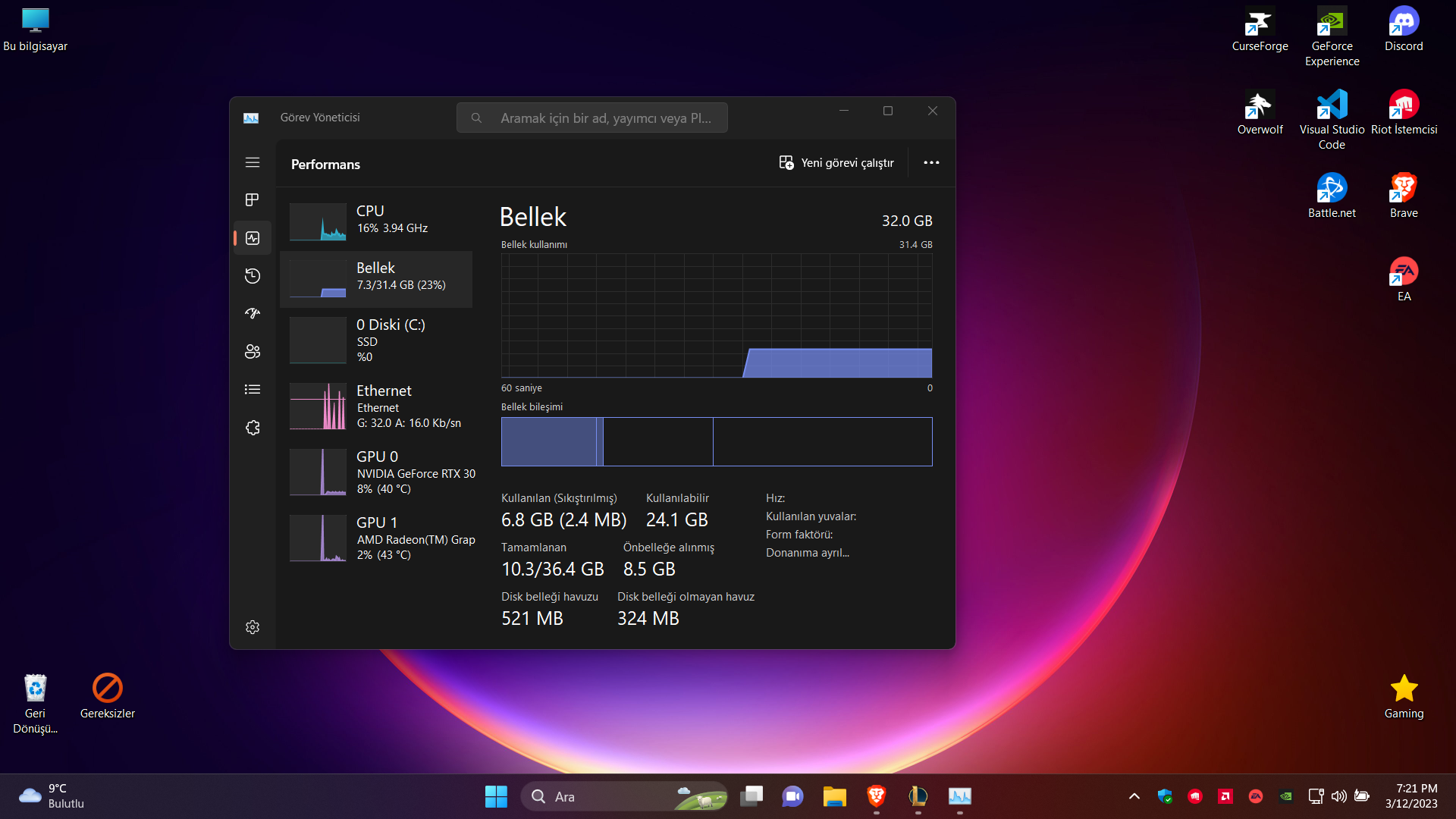Open App history page in sidebar

click(253, 276)
